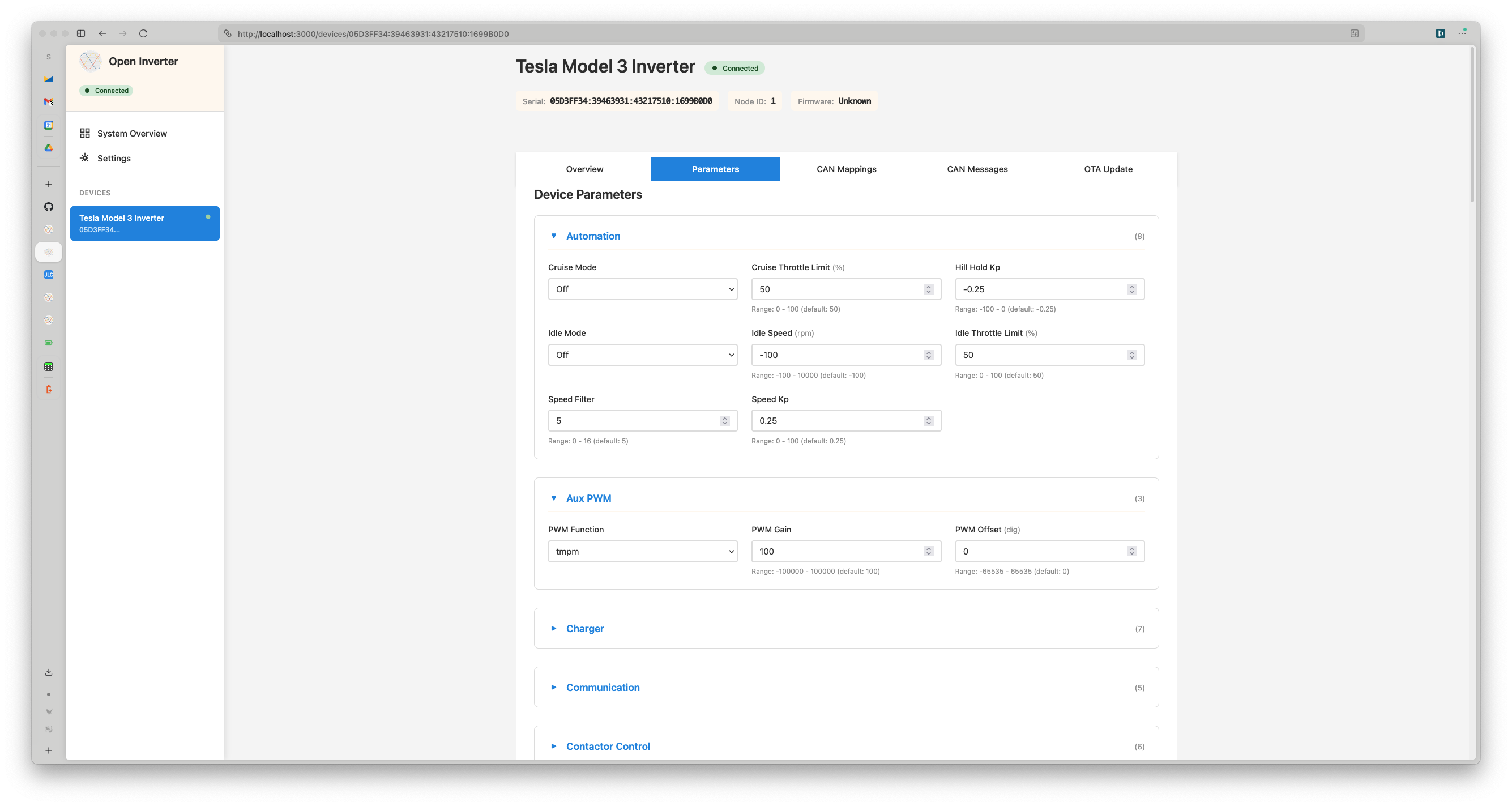Viewport: 1512px width, 806px height.
Task: Expand the Charger parameter group
Action: (x=584, y=628)
